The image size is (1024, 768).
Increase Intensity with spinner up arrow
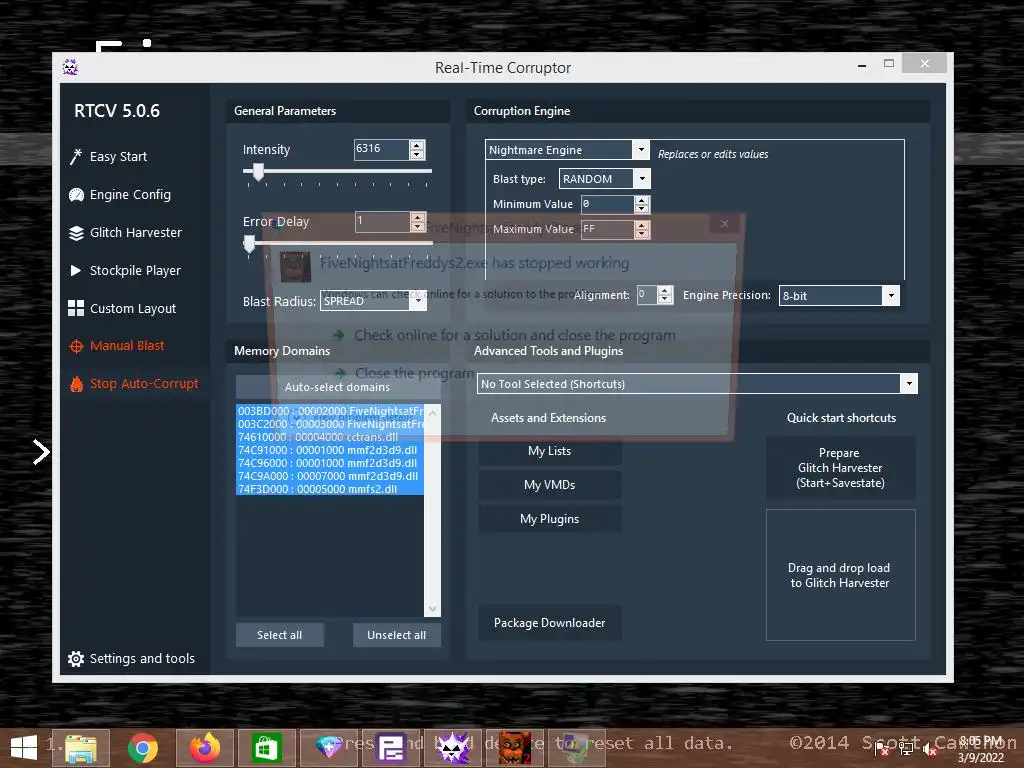click(417, 145)
